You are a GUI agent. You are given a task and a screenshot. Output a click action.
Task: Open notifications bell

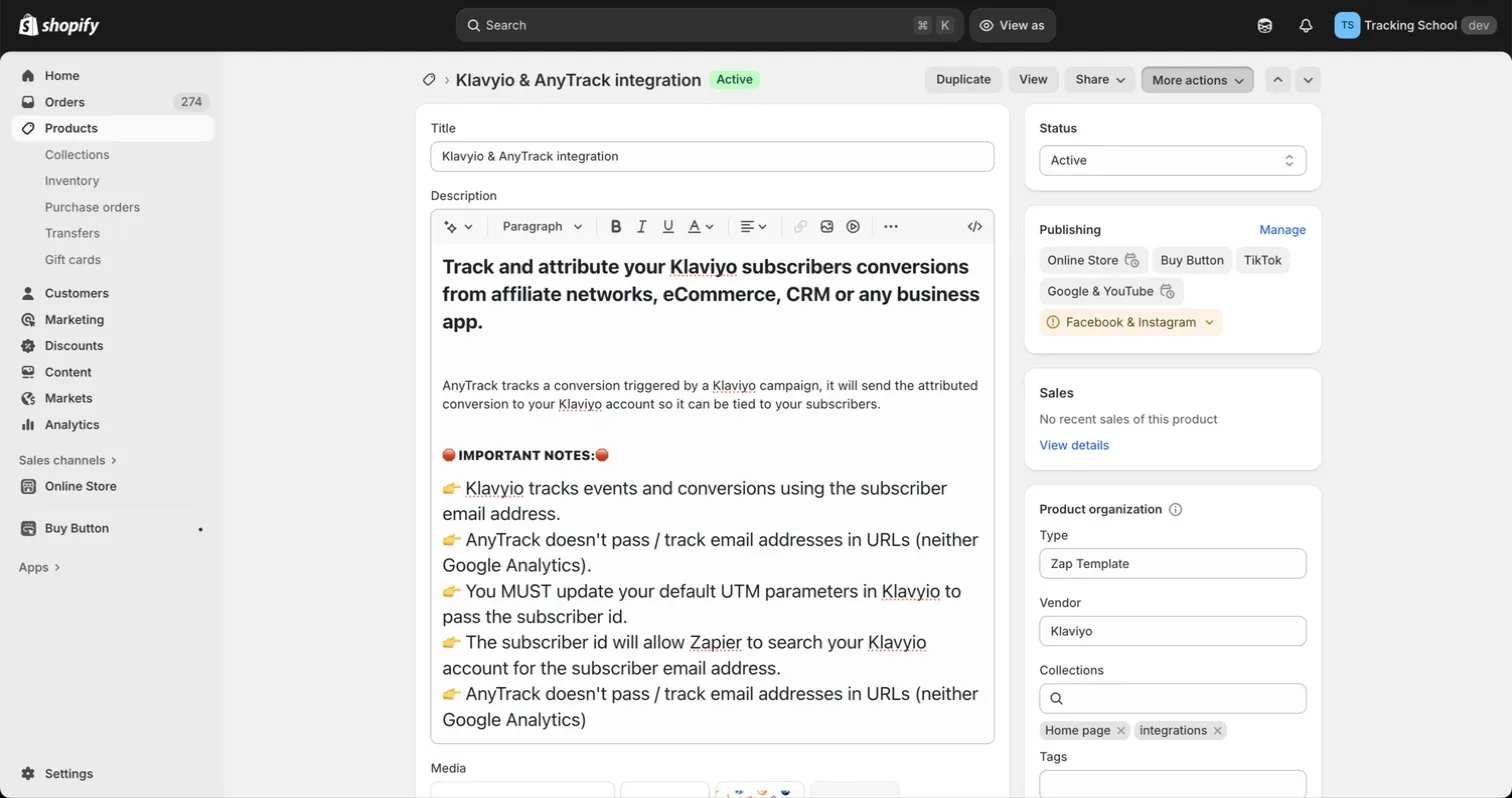[x=1305, y=25]
